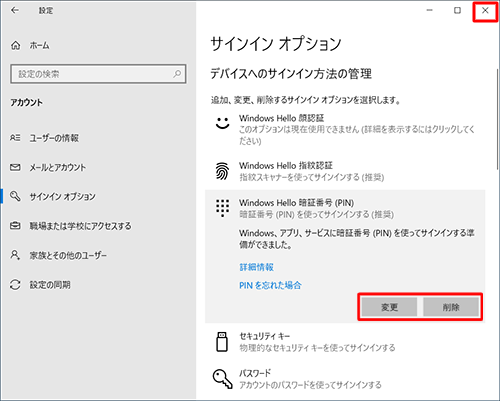Click the briefcase icon for 職場または学校にアクセスする
Viewport: 500px width, 401px height.
(x=15, y=226)
